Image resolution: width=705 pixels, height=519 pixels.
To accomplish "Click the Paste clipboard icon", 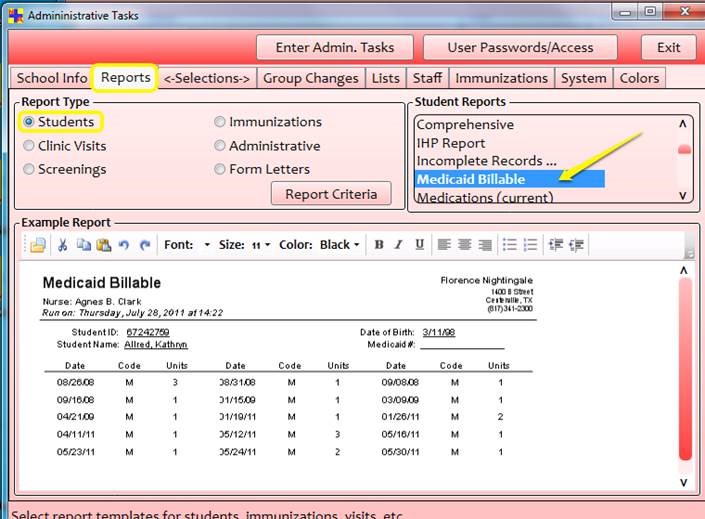I will [104, 245].
